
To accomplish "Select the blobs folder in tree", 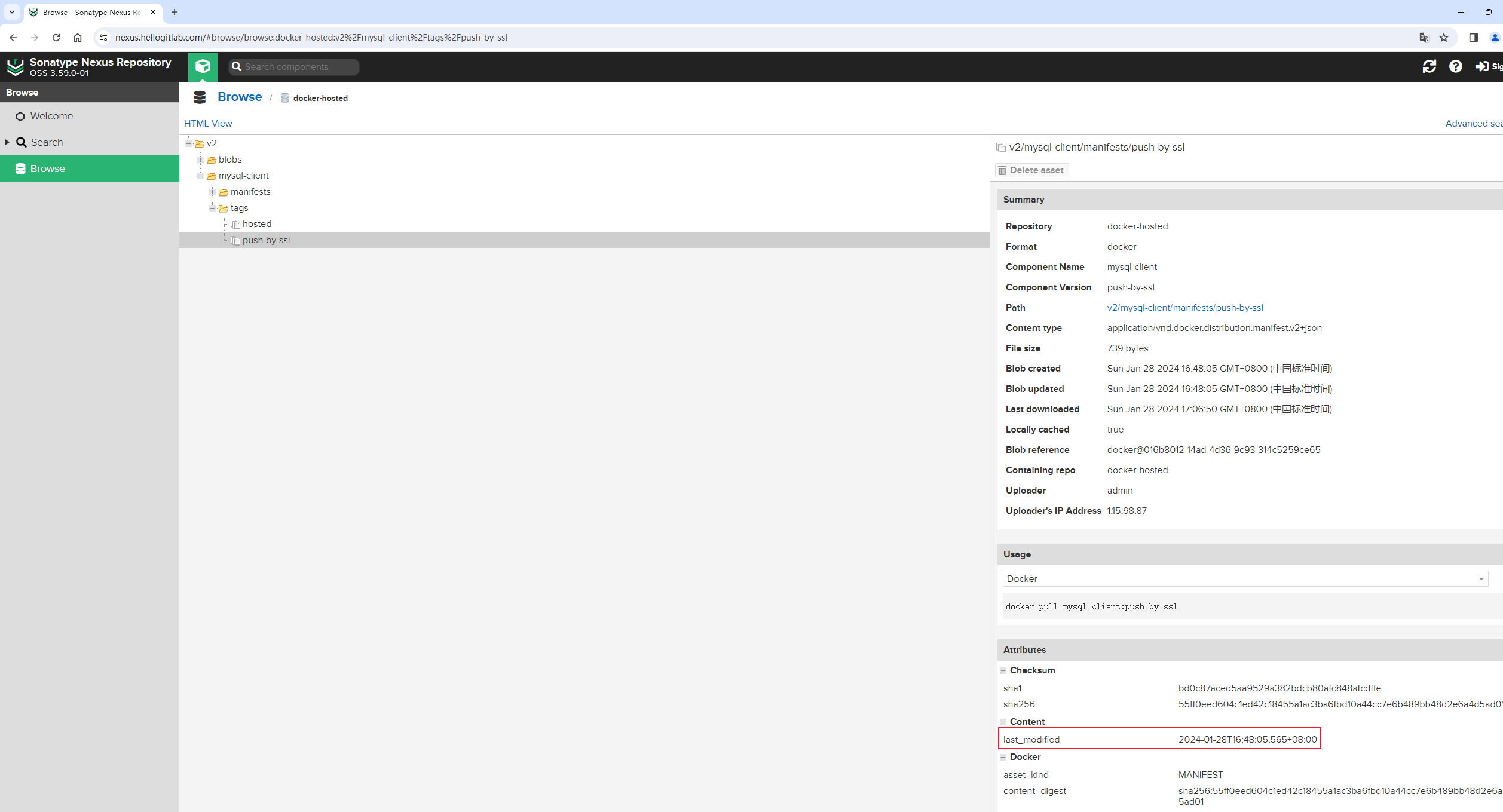I will coord(230,160).
